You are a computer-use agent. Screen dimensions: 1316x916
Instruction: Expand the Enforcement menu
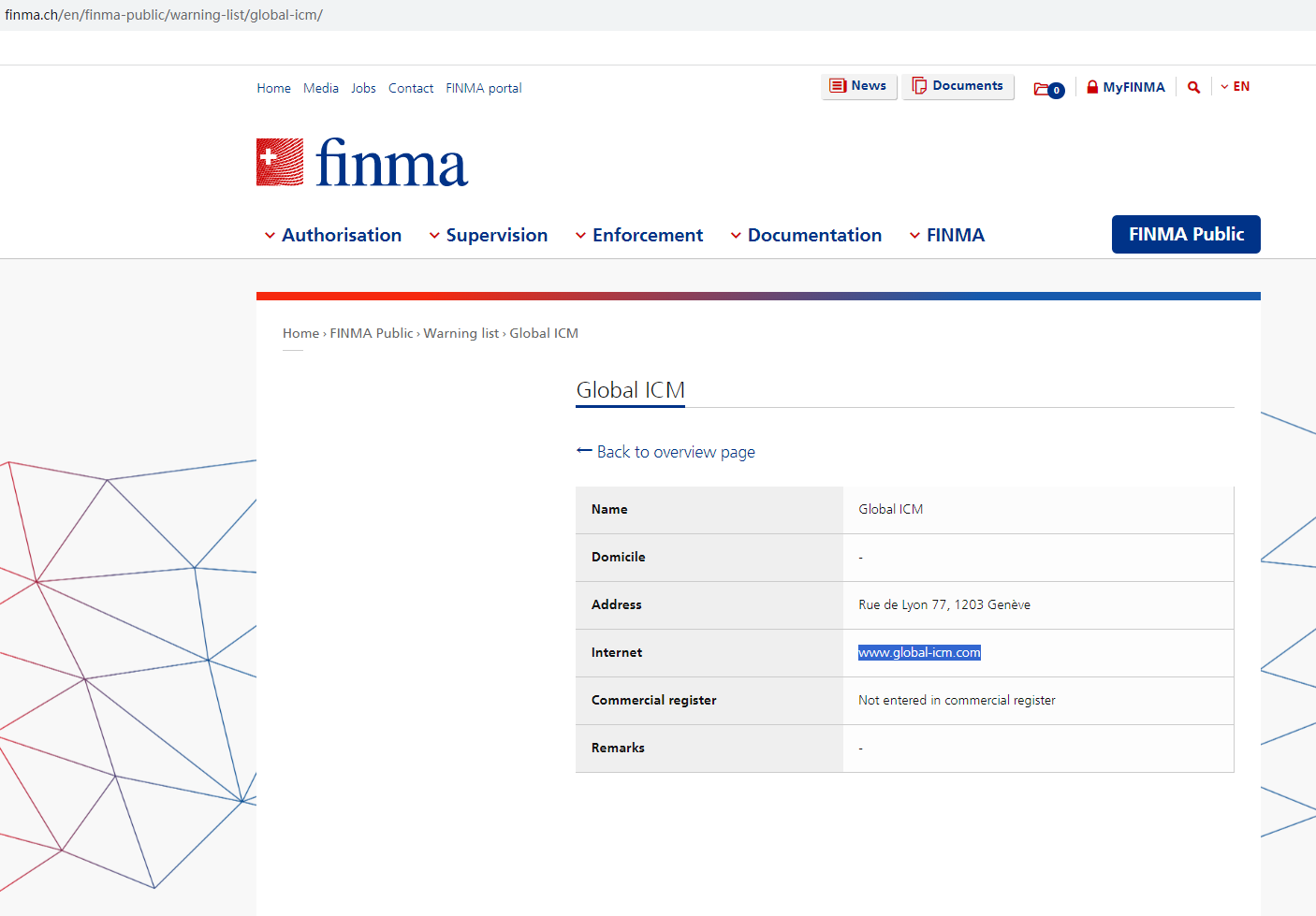pyautogui.click(x=639, y=235)
